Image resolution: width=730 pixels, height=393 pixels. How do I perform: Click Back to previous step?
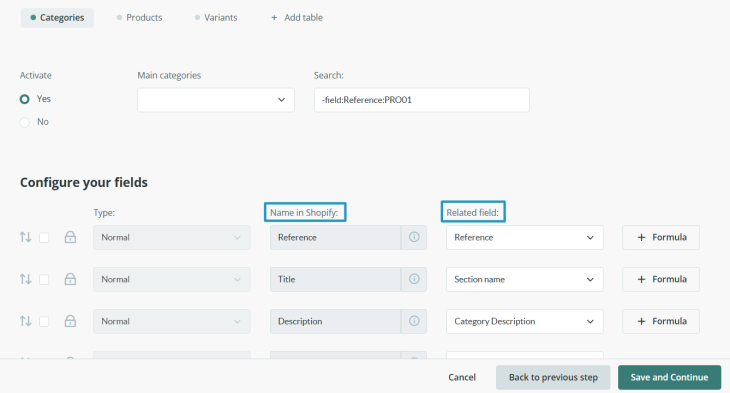pos(553,377)
